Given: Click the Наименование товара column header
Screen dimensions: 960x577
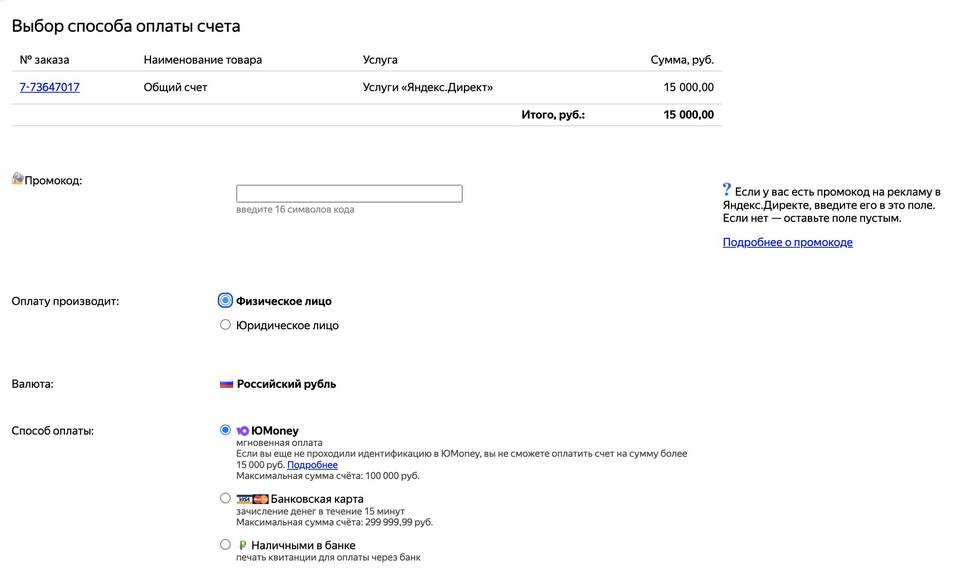Looking at the screenshot, I should coord(202,60).
